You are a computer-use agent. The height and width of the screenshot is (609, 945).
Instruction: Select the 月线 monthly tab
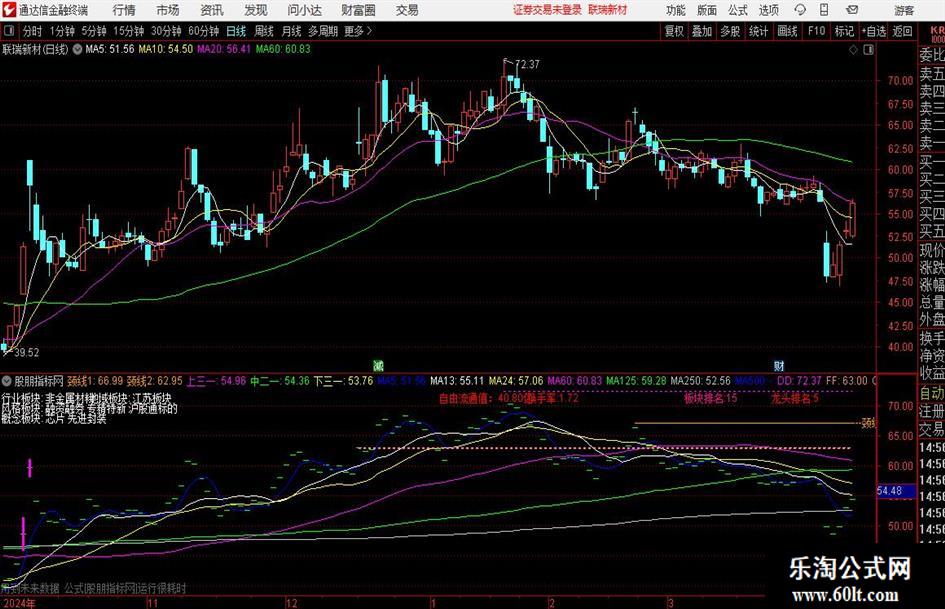pyautogui.click(x=291, y=31)
